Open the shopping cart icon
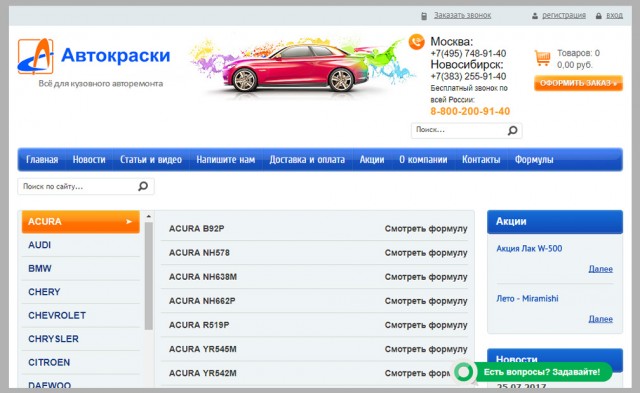The height and width of the screenshot is (393, 640). pos(542,58)
